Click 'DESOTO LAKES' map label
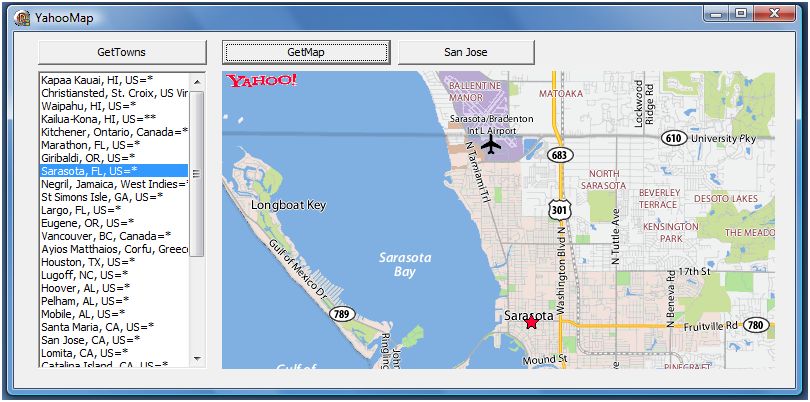 pyautogui.click(x=726, y=198)
